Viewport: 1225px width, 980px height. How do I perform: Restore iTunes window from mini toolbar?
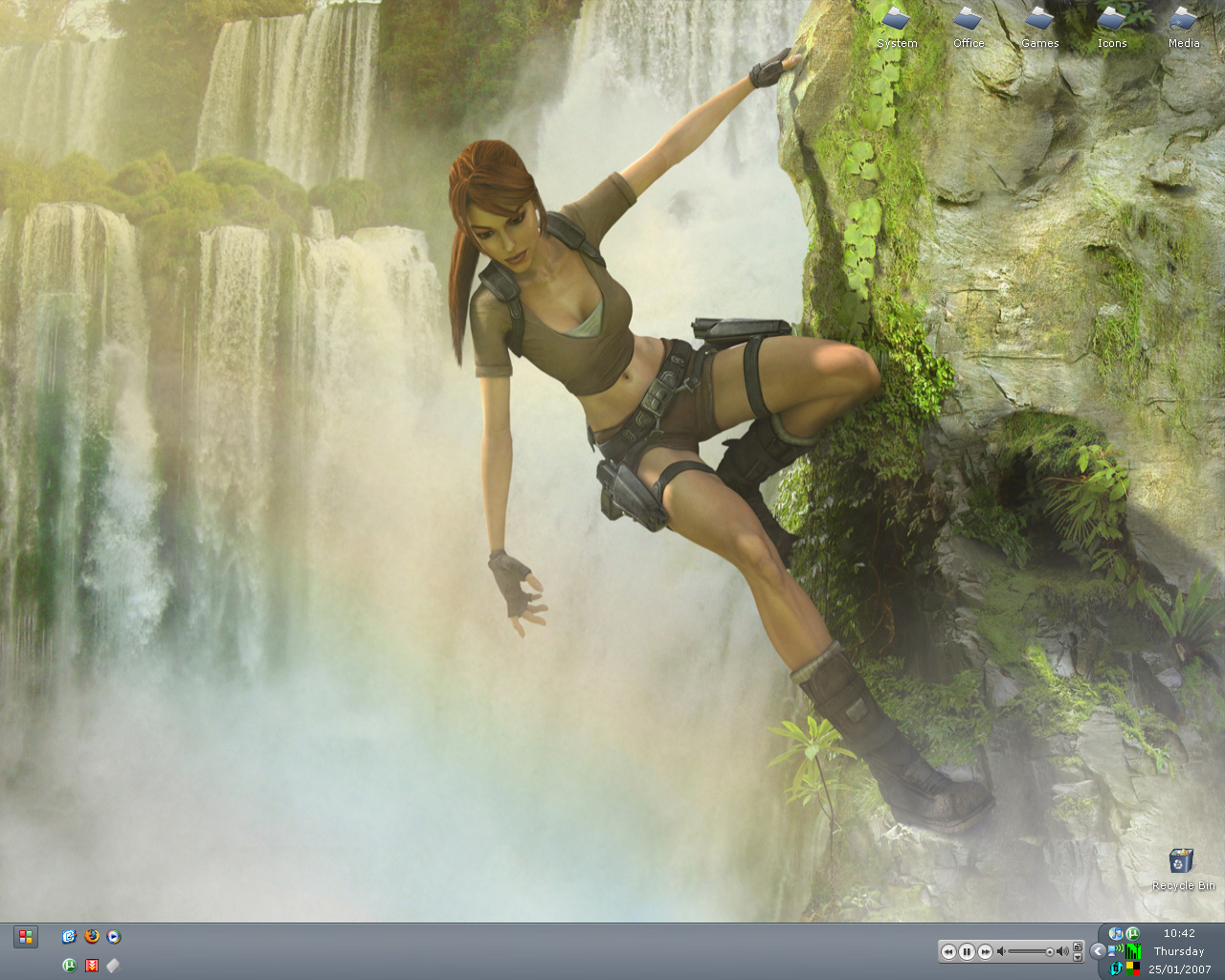(x=1078, y=947)
